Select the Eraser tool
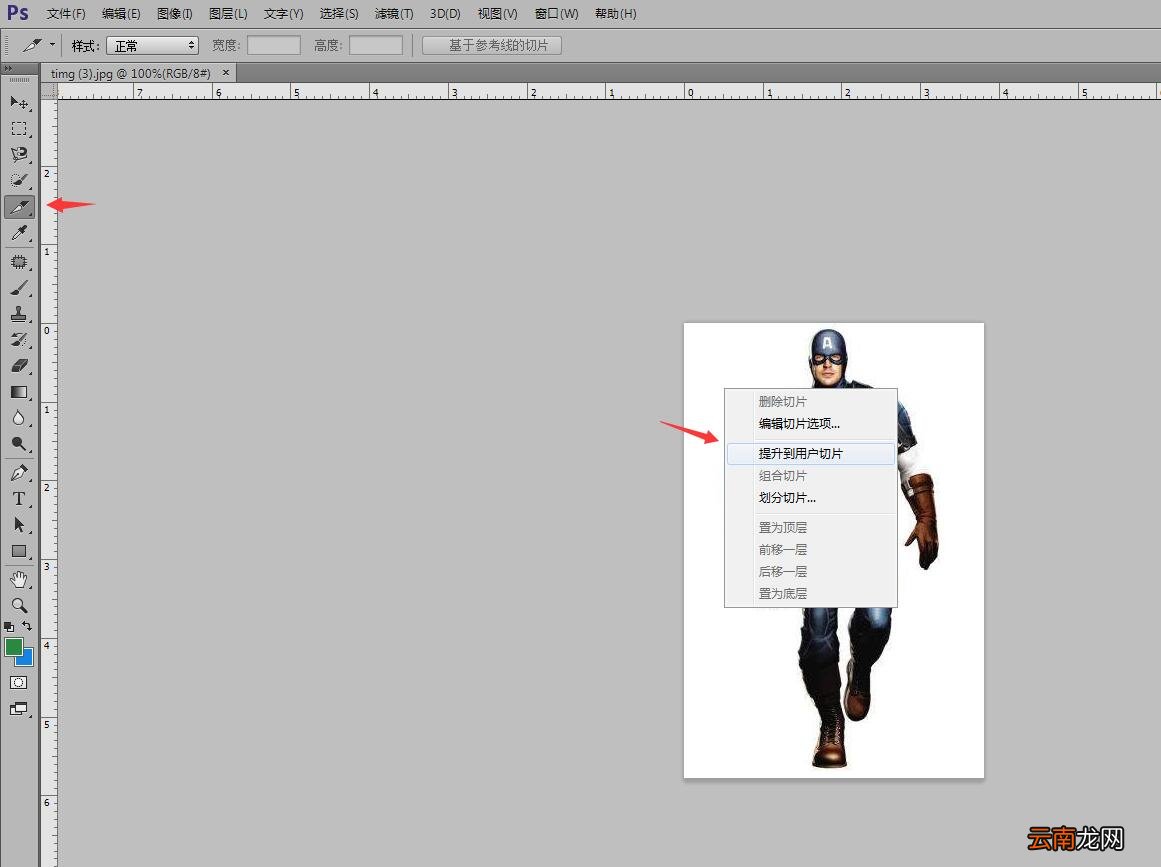This screenshot has height=867, width=1161. pyautogui.click(x=19, y=366)
